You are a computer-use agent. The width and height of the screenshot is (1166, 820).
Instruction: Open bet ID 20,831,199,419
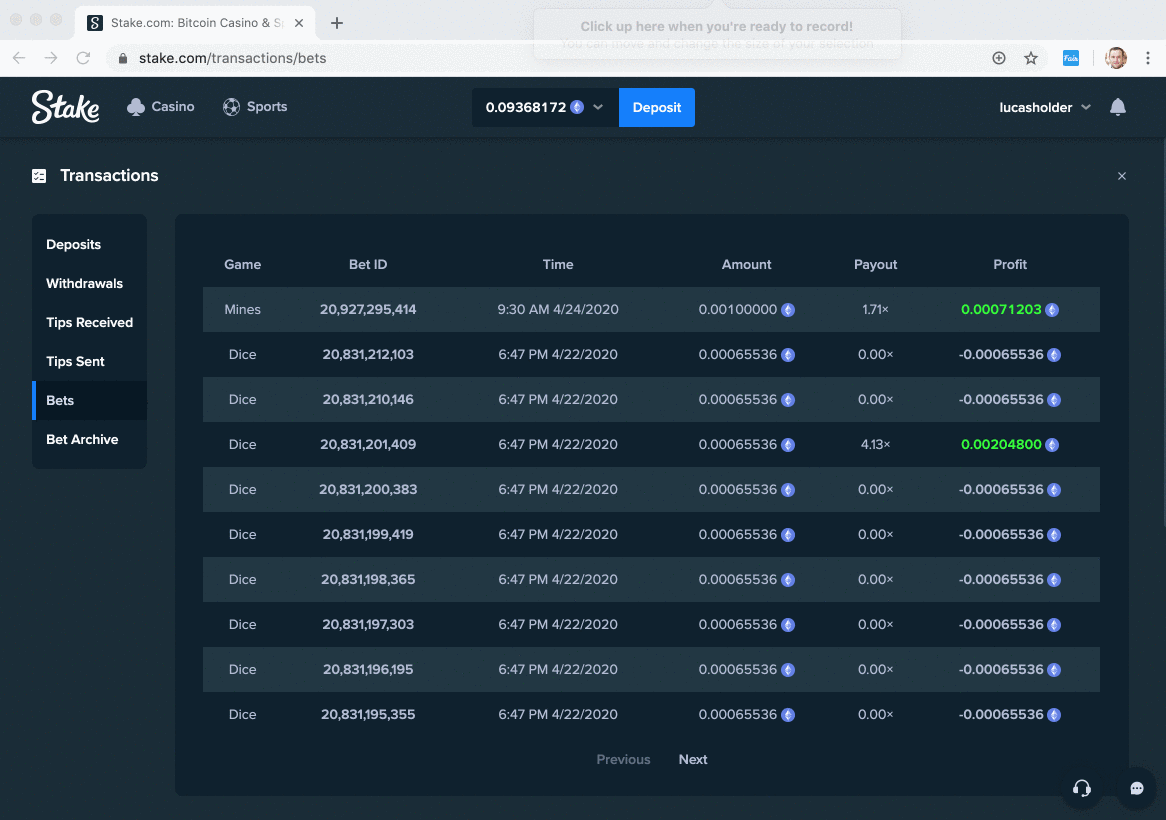coord(368,535)
